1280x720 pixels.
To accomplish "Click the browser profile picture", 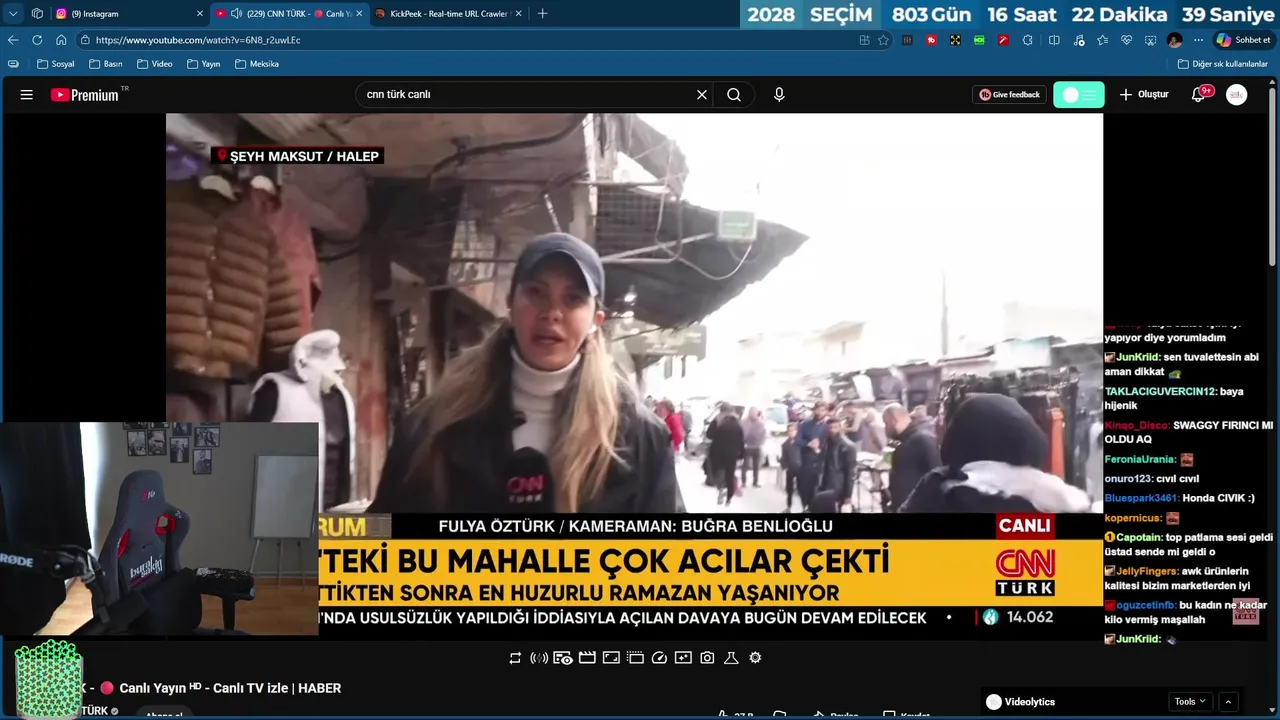I will (1174, 40).
